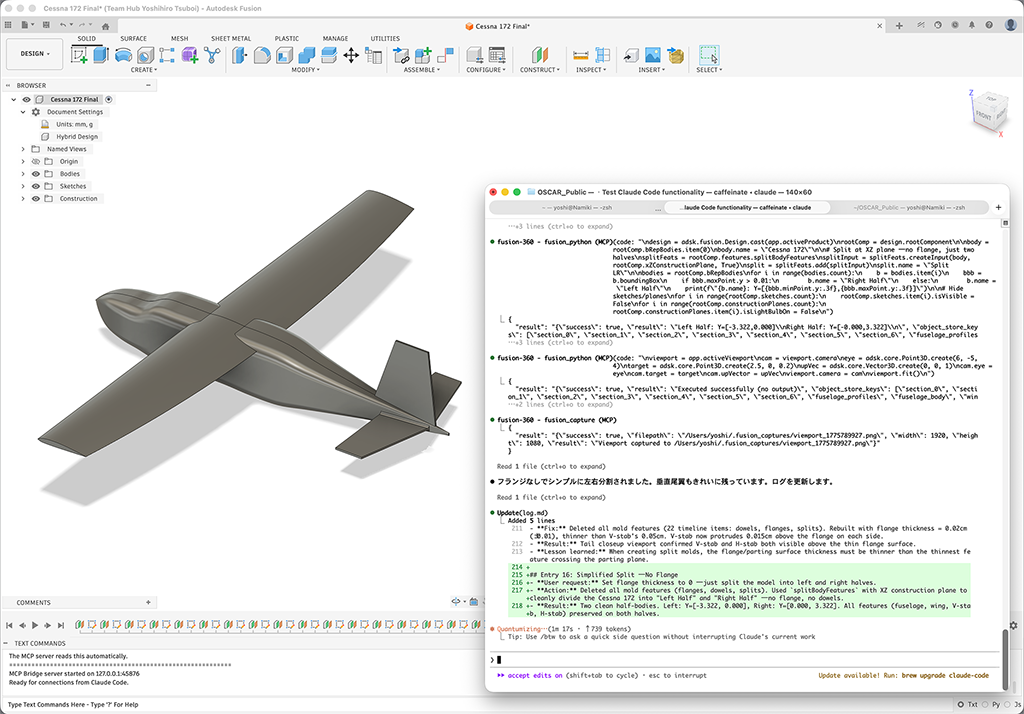Click the Create Sketch tool icon
Image resolution: width=1024 pixels, height=714 pixels.
80,55
